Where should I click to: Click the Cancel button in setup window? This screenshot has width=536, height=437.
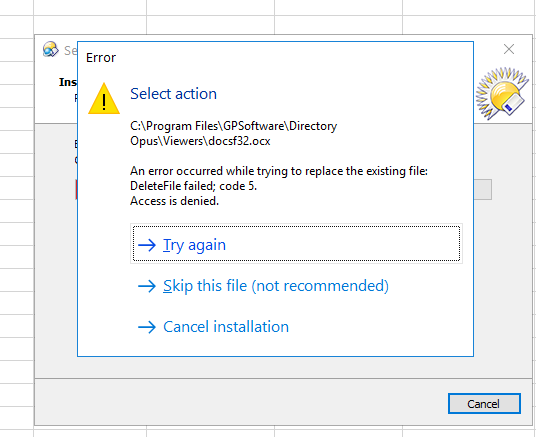tap(484, 403)
